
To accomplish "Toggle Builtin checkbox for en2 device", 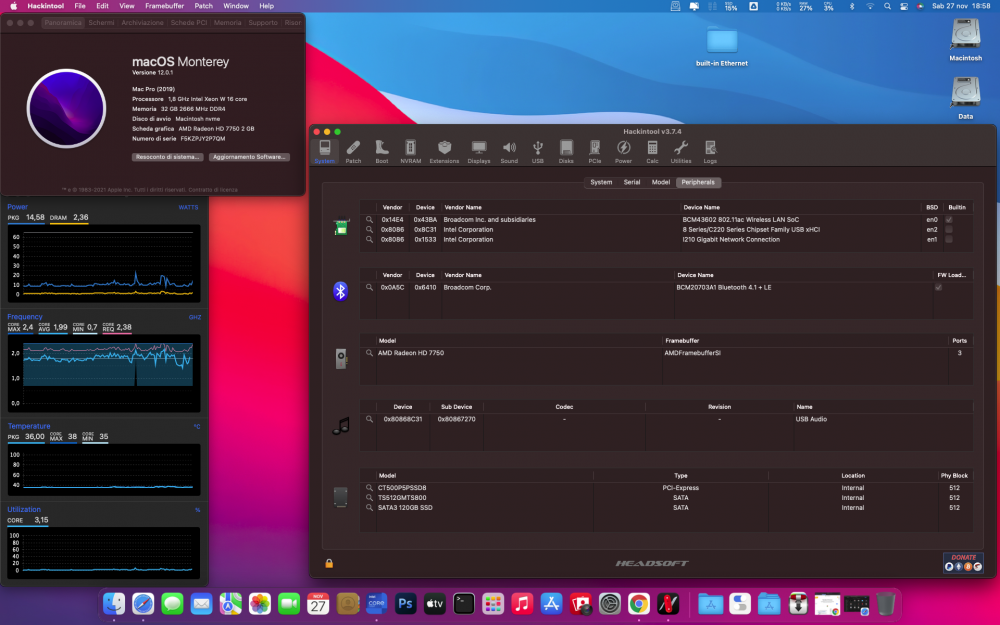I will coord(949,230).
